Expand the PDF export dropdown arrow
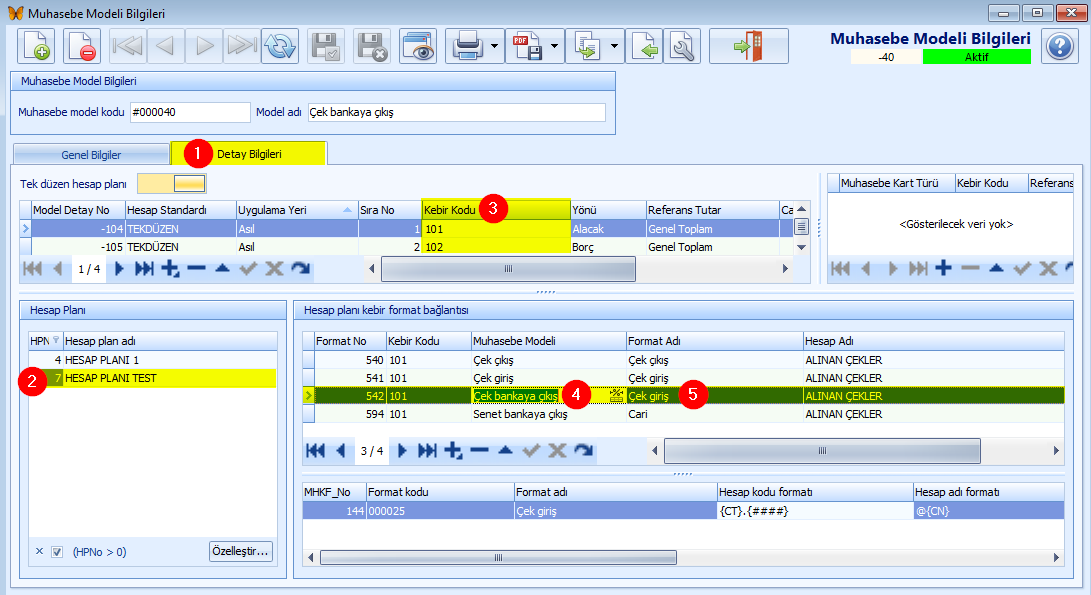1091x595 pixels. 554,47
